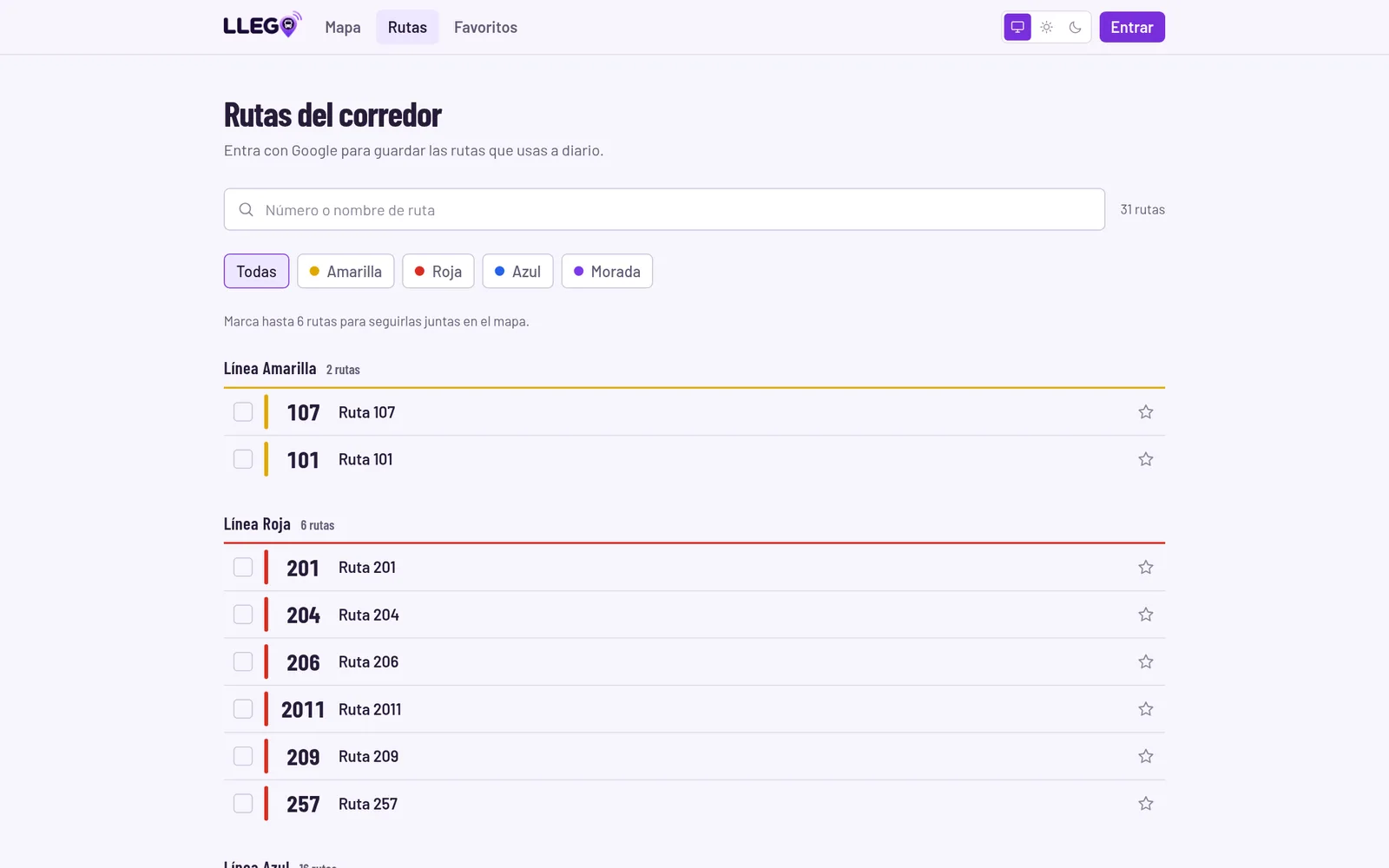Image resolution: width=1389 pixels, height=868 pixels.
Task: Click route number 257
Action: point(303,805)
